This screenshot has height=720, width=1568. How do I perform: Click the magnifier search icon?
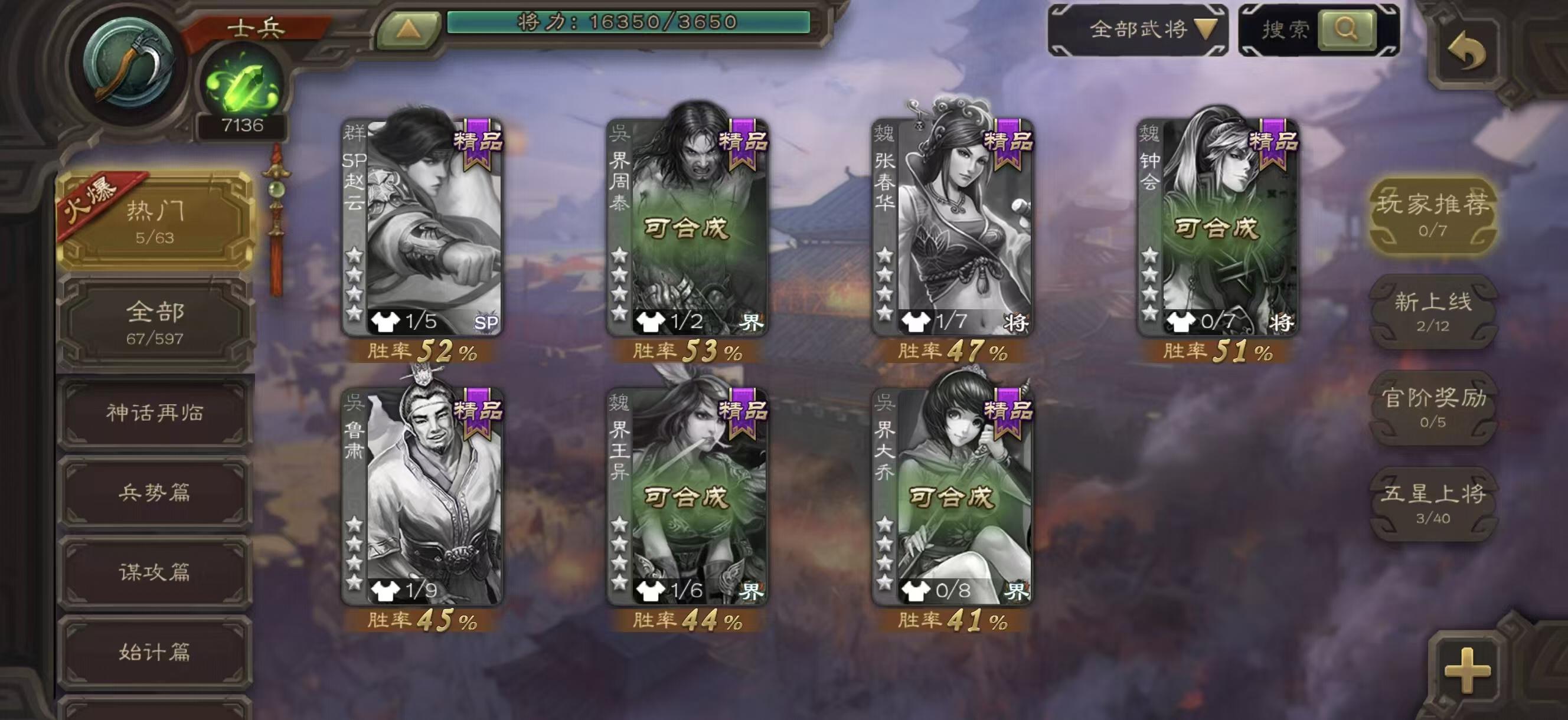[1347, 28]
